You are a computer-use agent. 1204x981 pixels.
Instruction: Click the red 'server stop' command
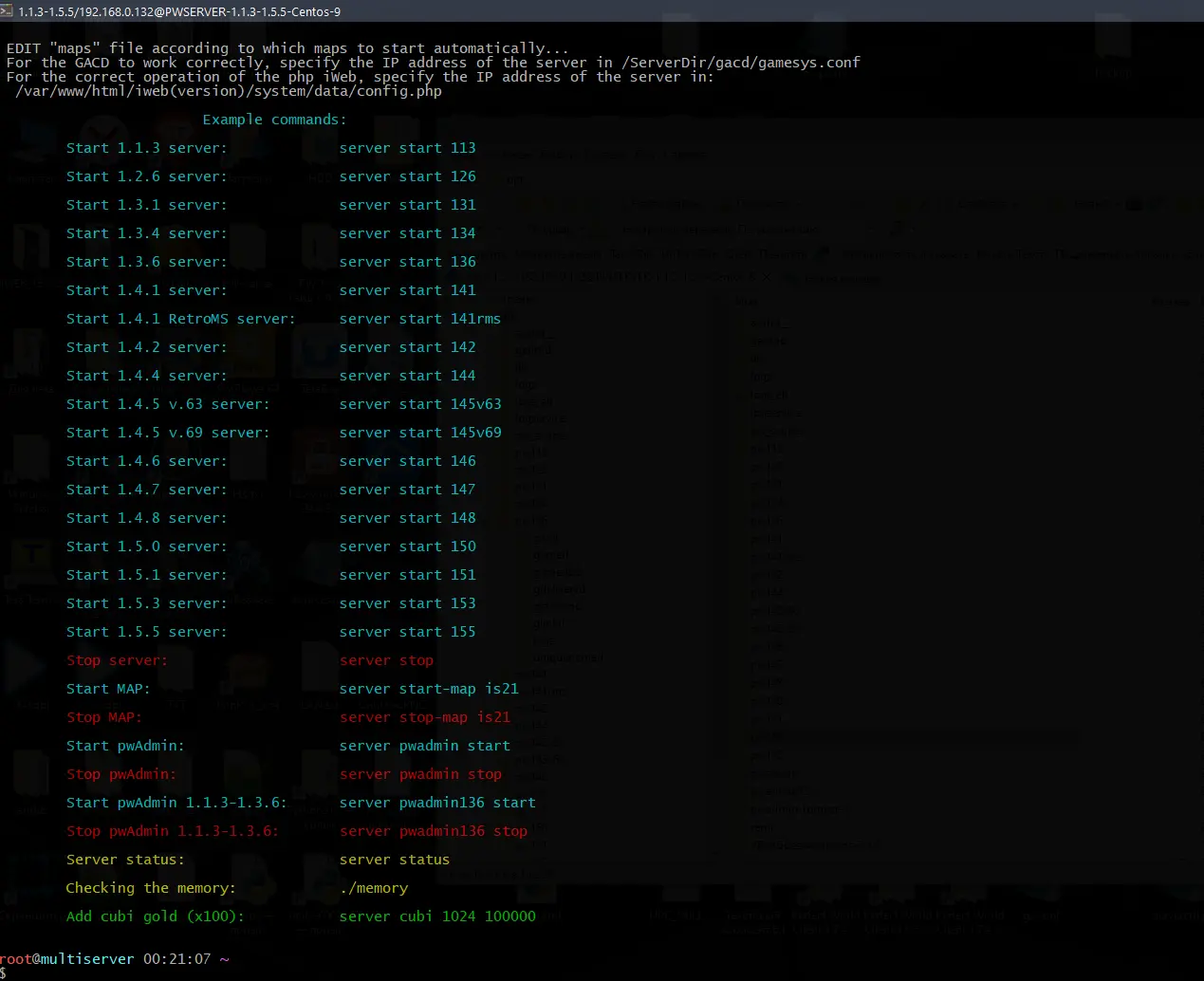(386, 660)
